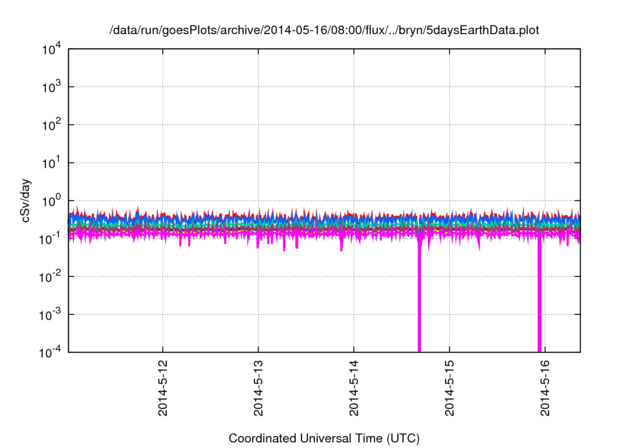Image resolution: width=640 pixels, height=448 pixels.
Task: Click the 10^2 y-axis tick label
Action: (x=51, y=125)
